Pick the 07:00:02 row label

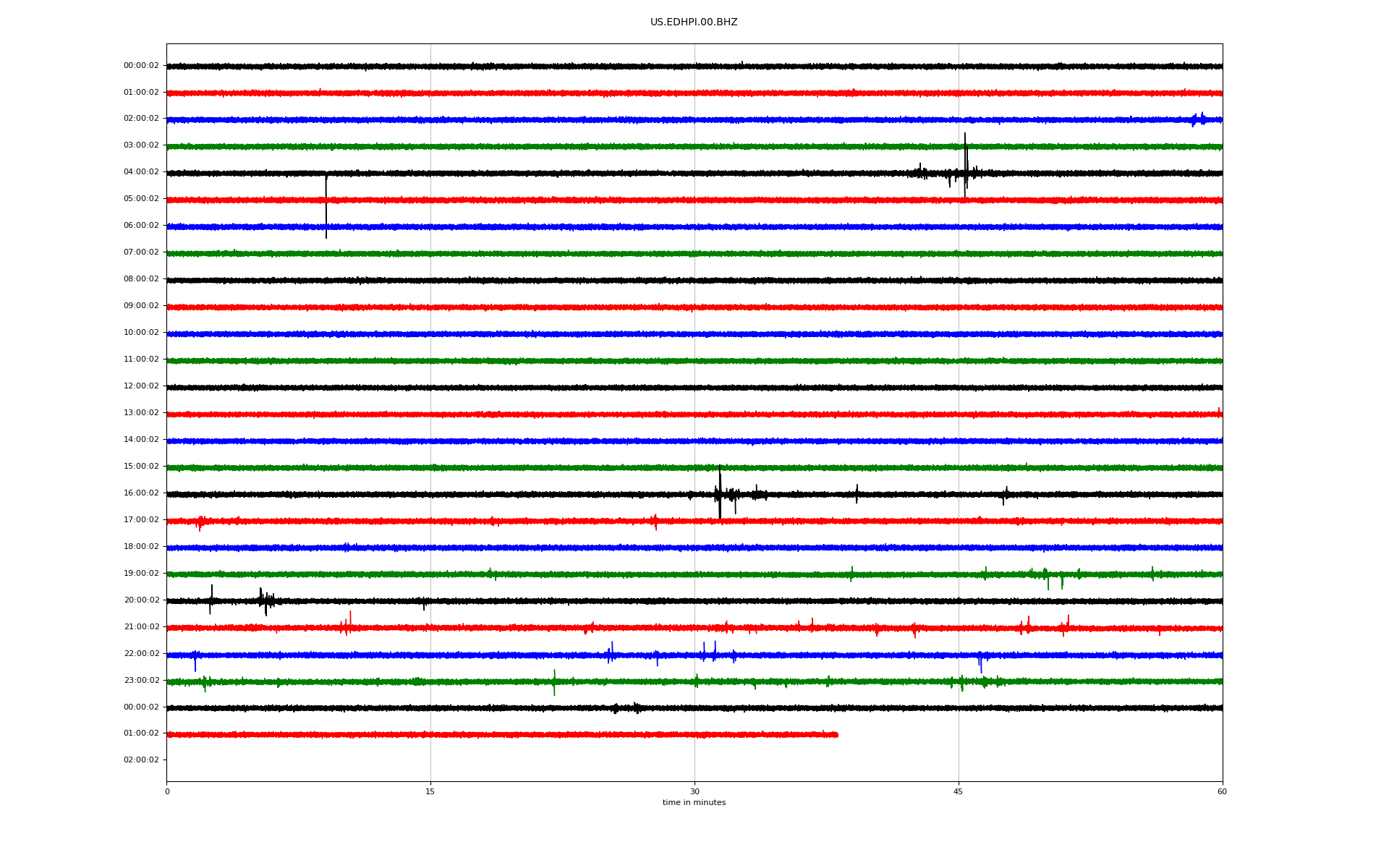click(x=141, y=252)
